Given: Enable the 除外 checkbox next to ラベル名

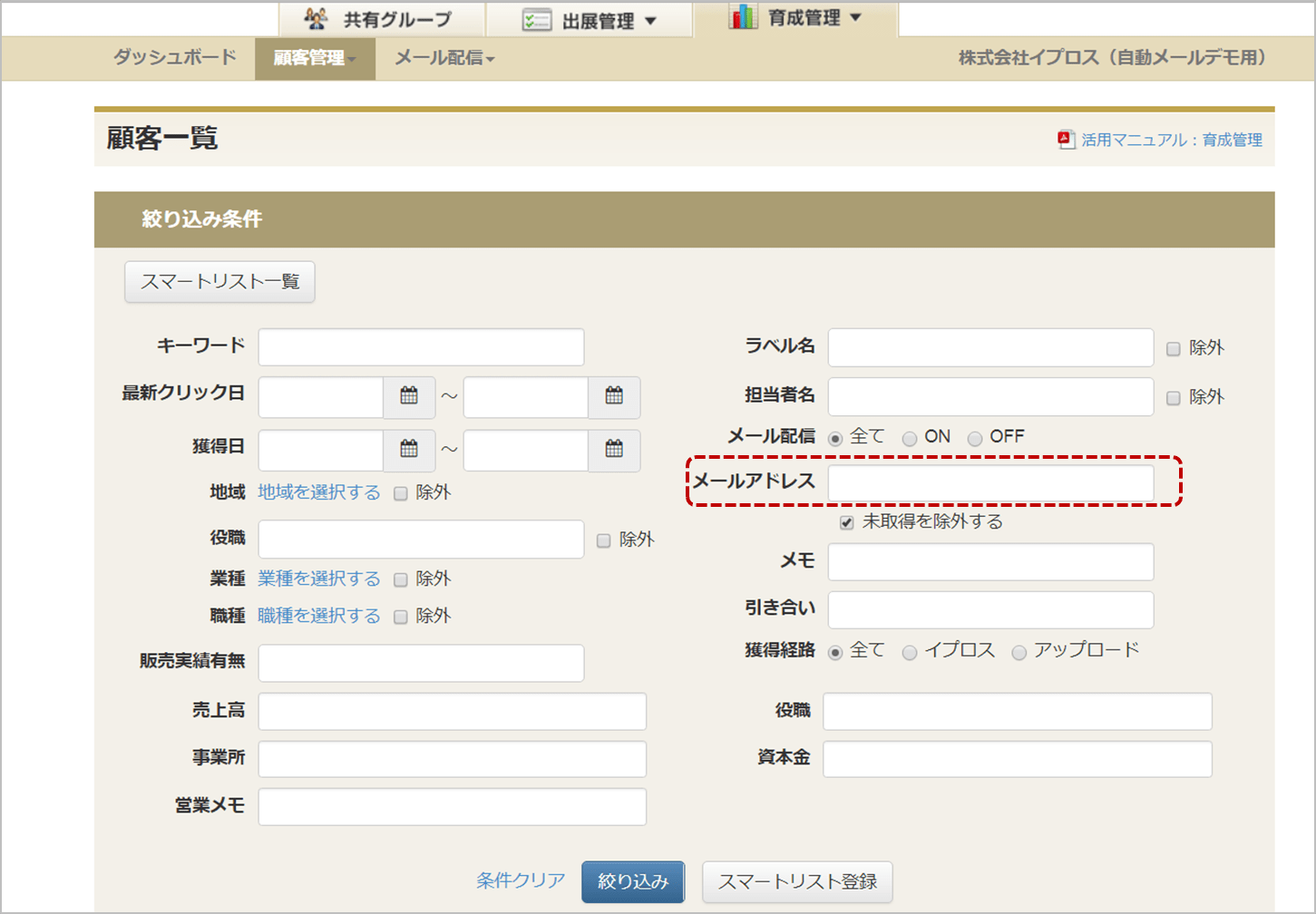Looking at the screenshot, I should [1173, 347].
